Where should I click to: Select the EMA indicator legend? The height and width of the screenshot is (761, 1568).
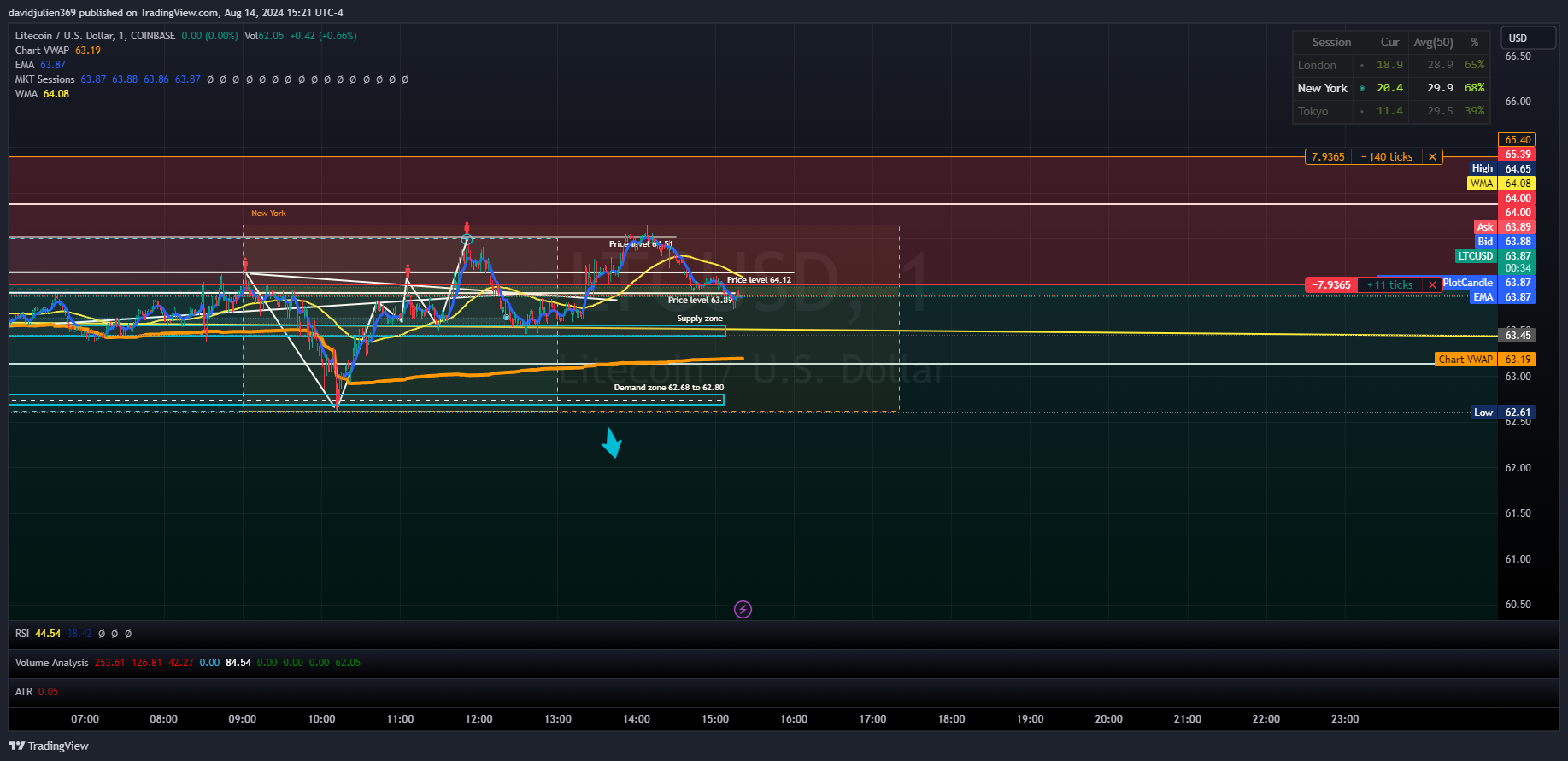(25, 65)
